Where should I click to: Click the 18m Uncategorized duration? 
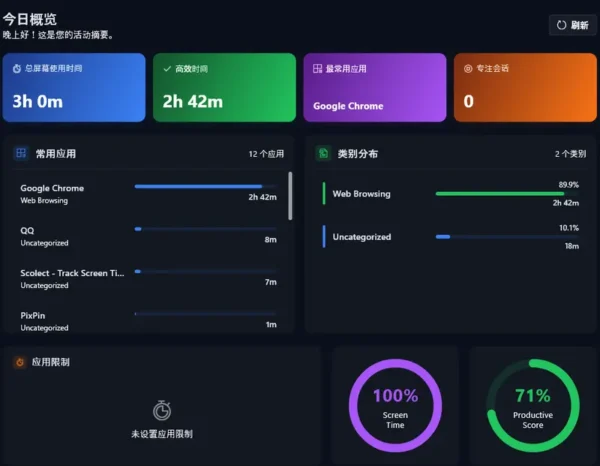tap(572, 246)
